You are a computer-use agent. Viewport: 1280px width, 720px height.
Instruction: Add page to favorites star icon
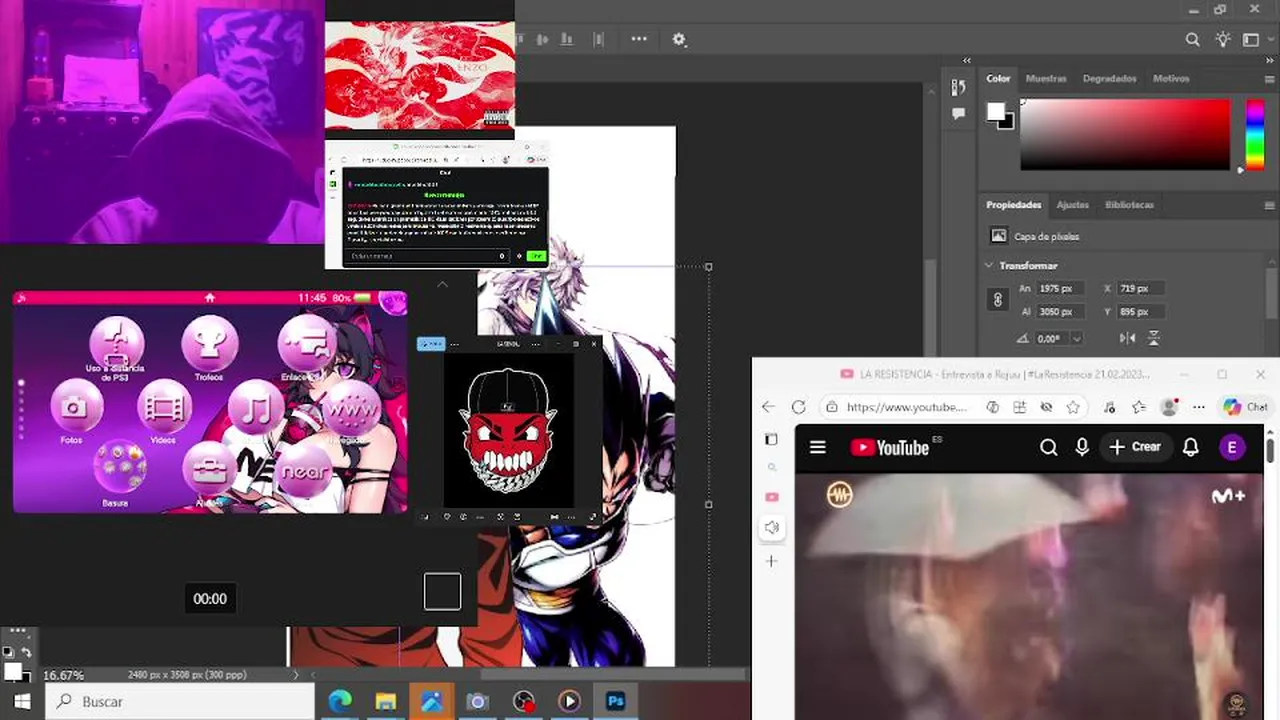pyautogui.click(x=1073, y=407)
